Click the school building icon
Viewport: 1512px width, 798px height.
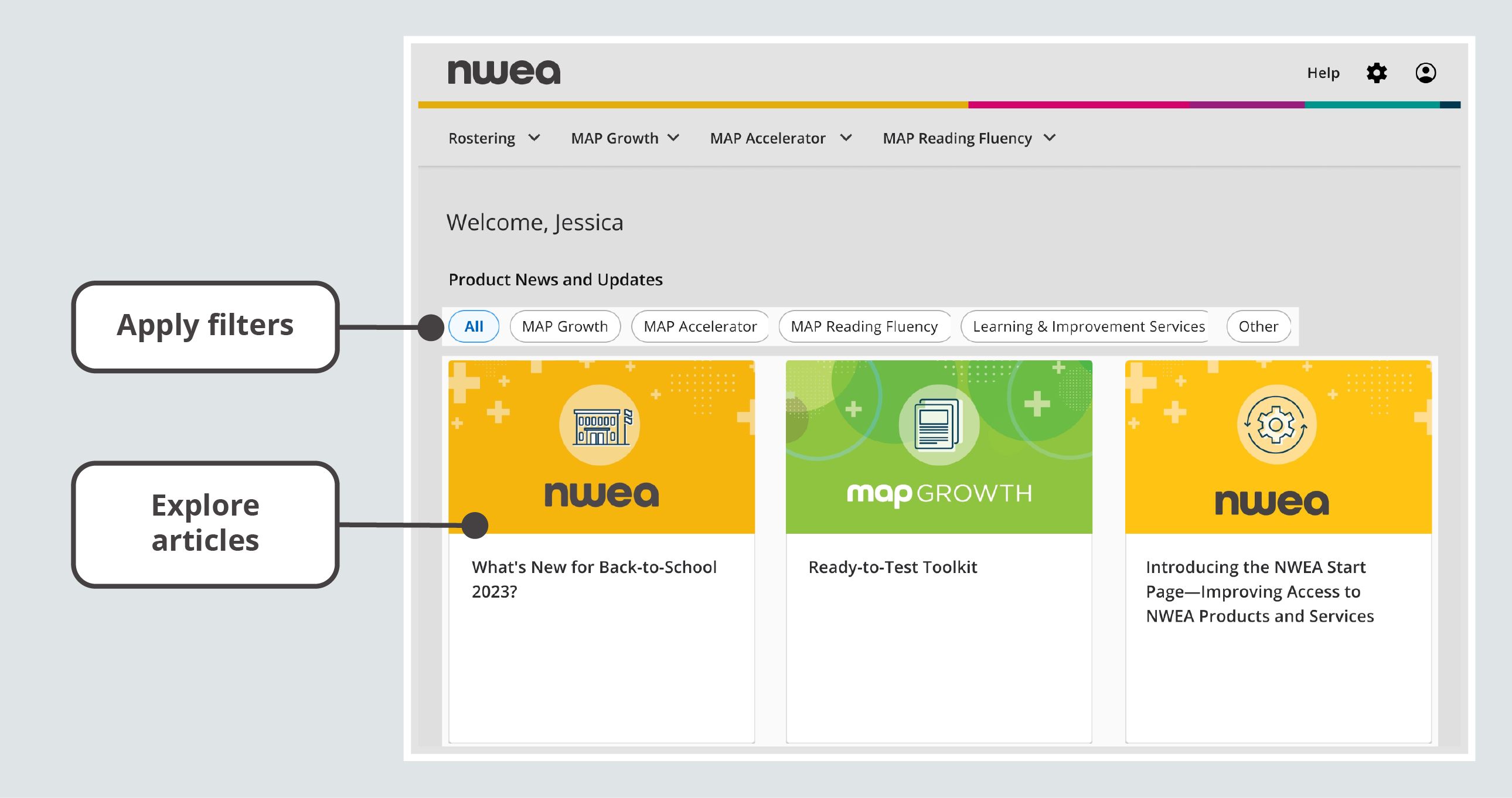point(600,425)
